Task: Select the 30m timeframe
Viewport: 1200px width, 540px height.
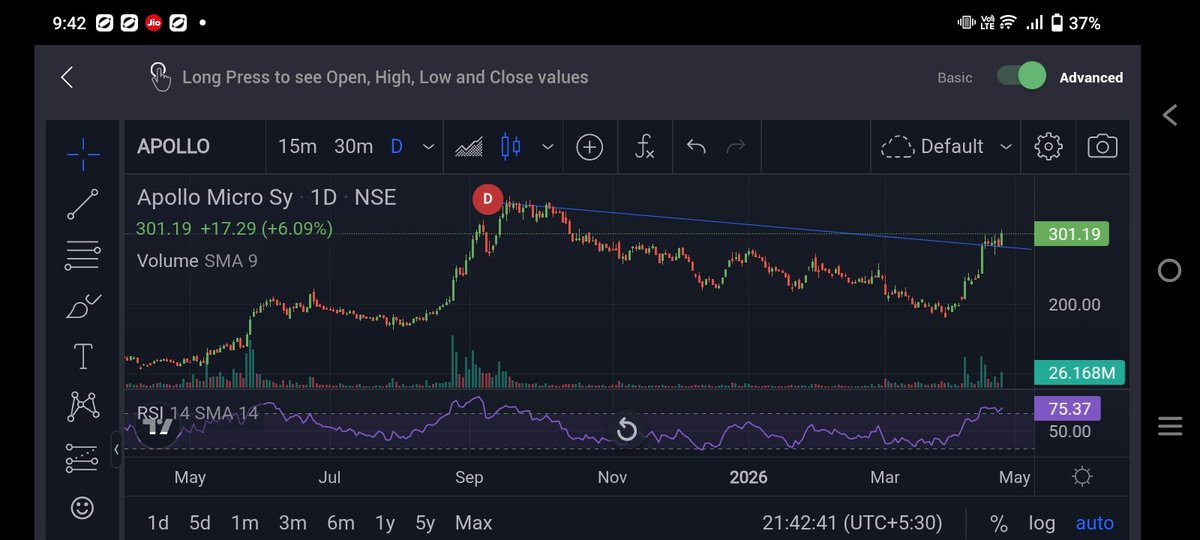Action: [353, 147]
